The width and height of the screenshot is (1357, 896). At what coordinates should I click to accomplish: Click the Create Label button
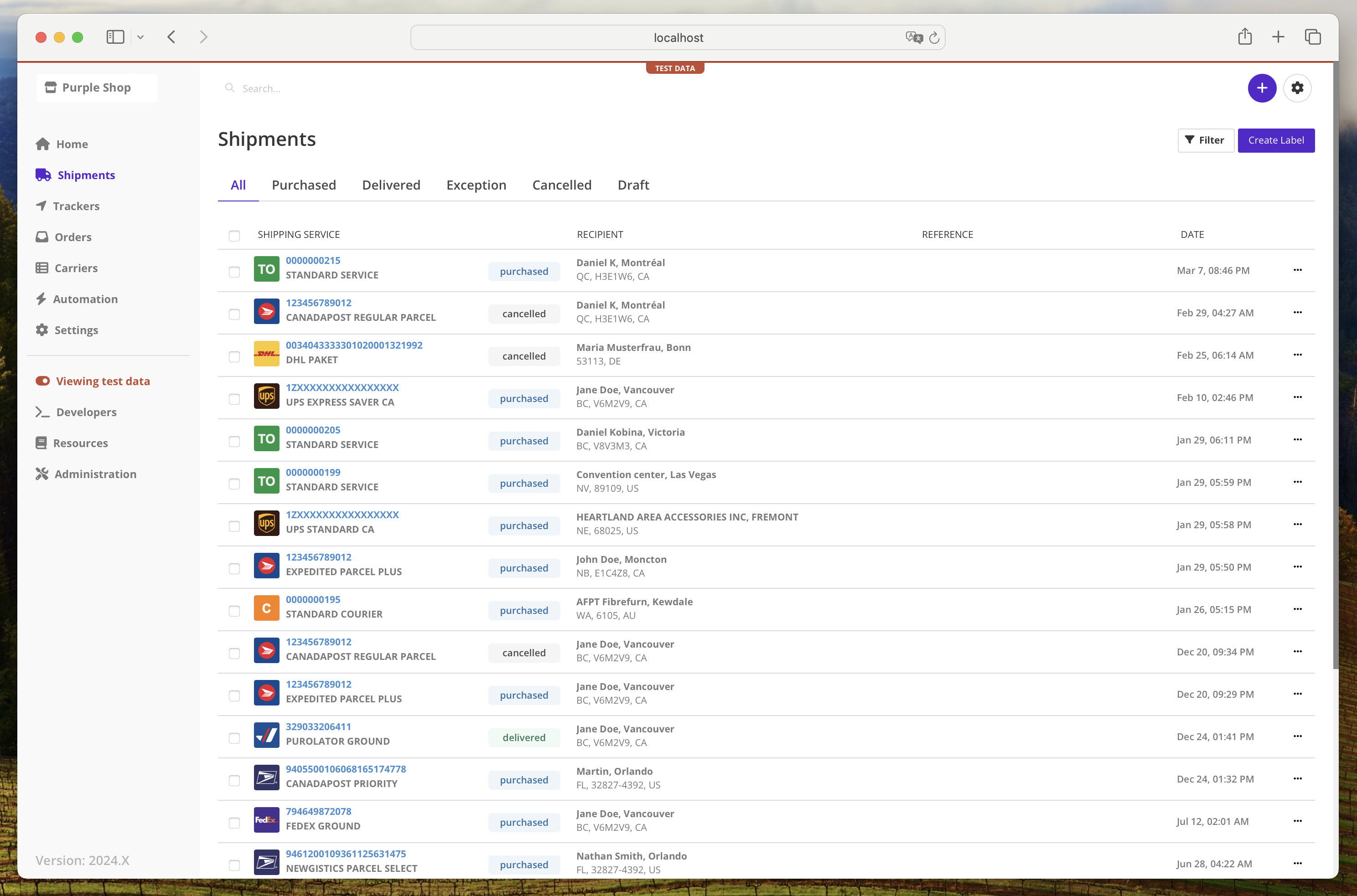point(1275,140)
